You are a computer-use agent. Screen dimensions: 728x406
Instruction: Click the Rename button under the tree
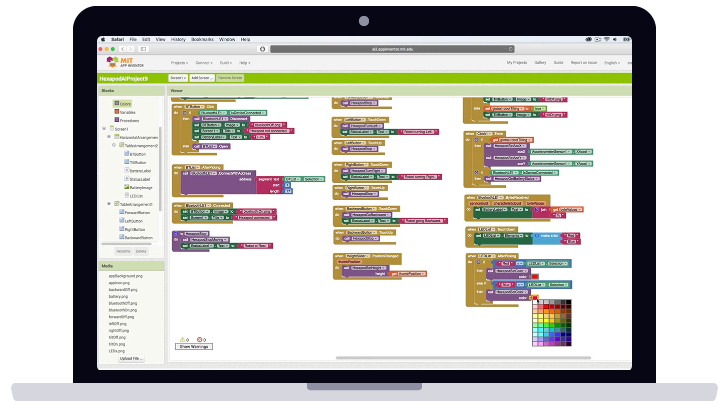pyautogui.click(x=123, y=251)
